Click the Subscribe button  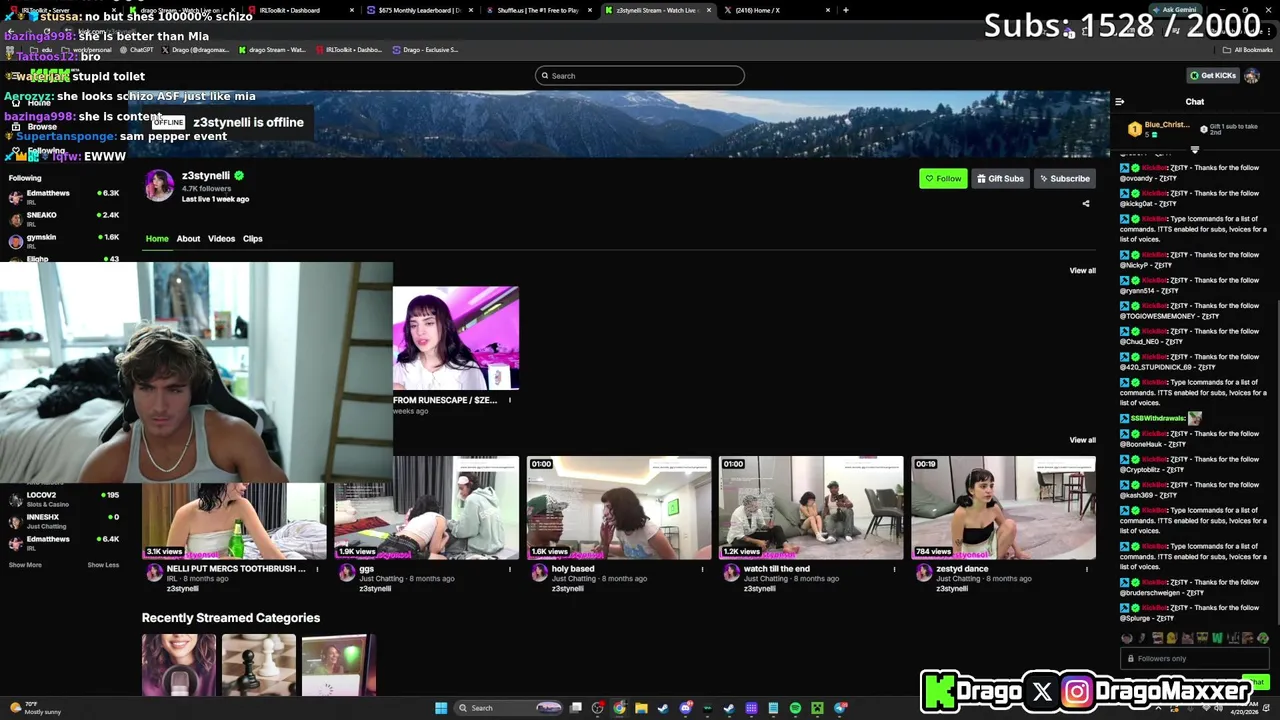[x=1064, y=179]
